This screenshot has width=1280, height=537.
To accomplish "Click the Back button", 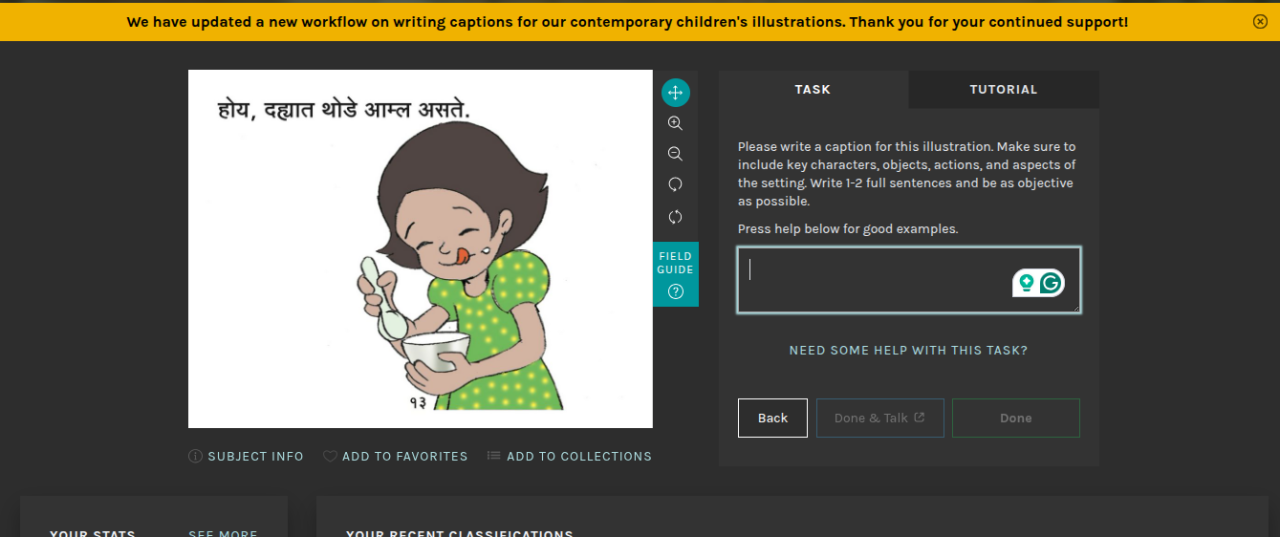I will click(x=773, y=418).
